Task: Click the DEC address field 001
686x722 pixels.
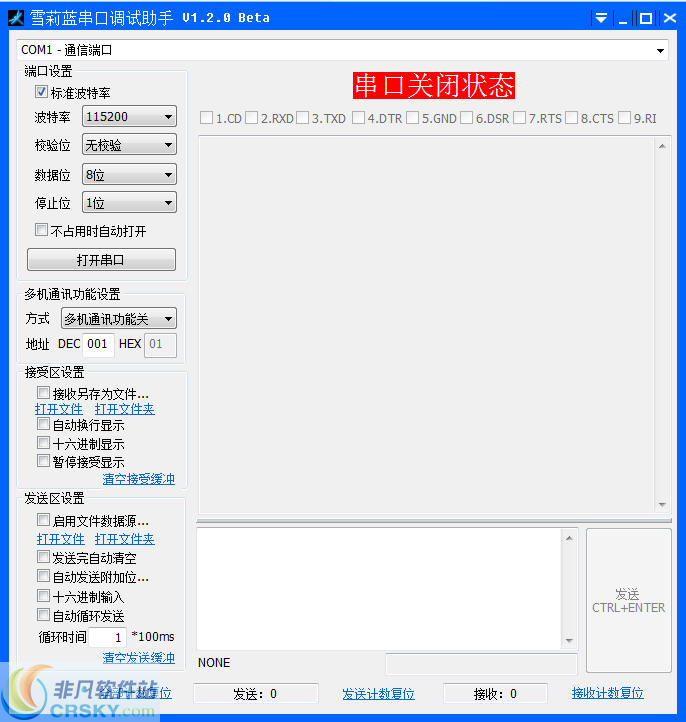Action: (98, 344)
